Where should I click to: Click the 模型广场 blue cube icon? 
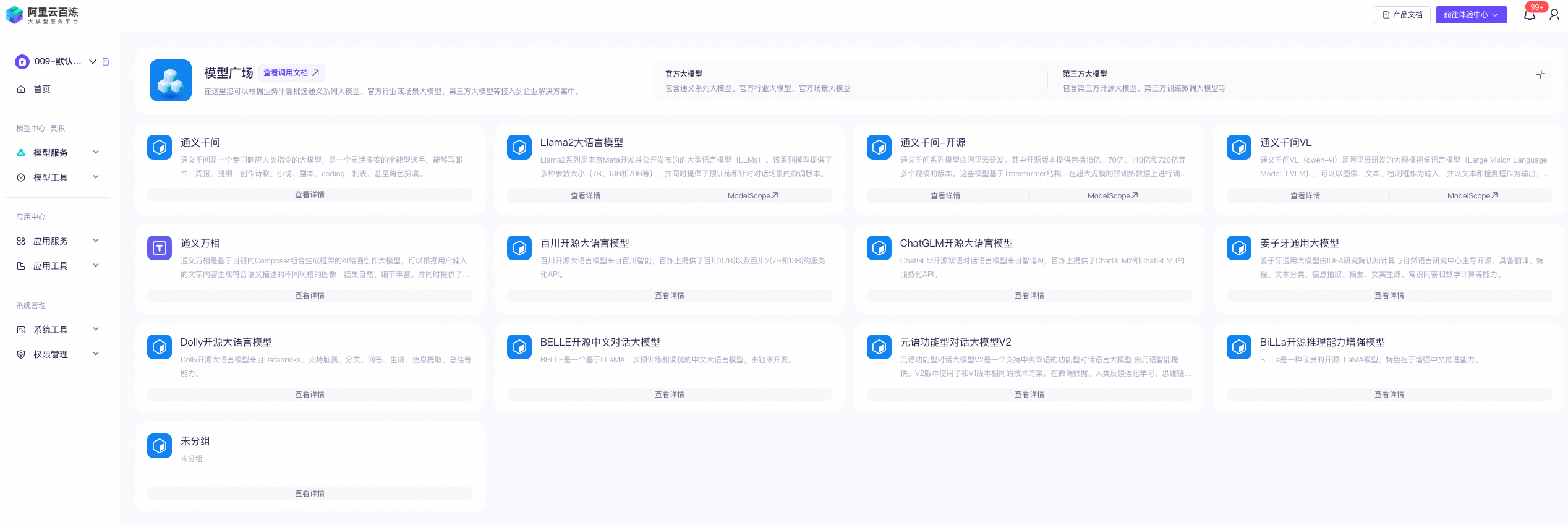point(171,80)
